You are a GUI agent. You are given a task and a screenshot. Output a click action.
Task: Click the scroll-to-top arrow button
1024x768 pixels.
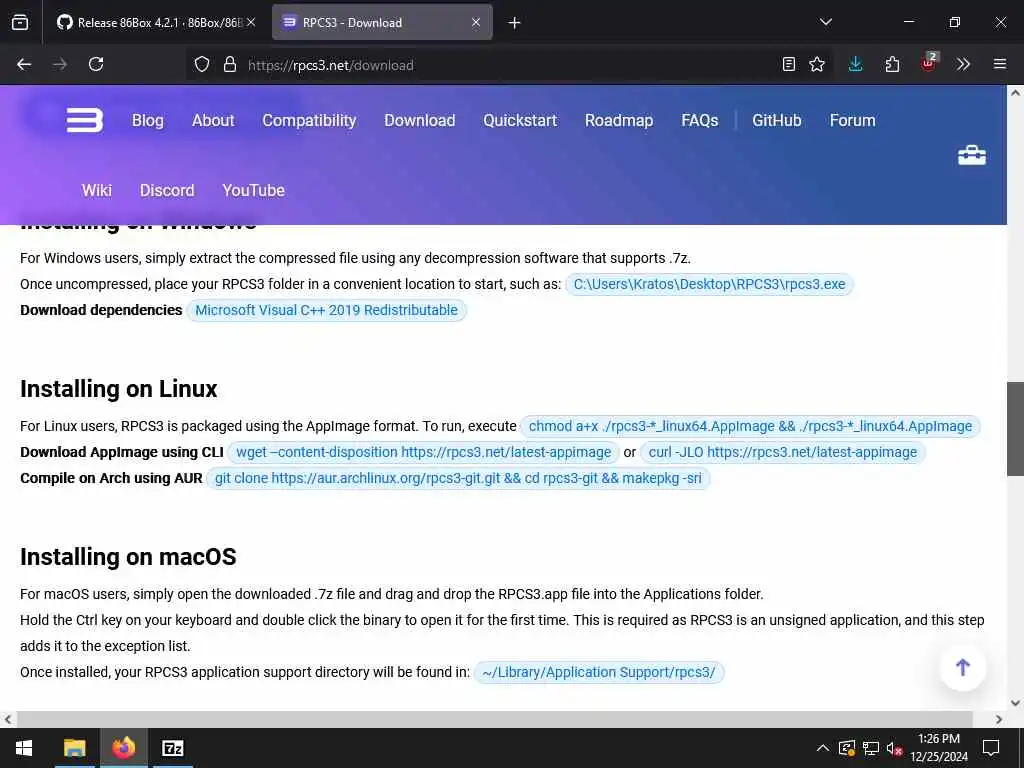tap(963, 667)
